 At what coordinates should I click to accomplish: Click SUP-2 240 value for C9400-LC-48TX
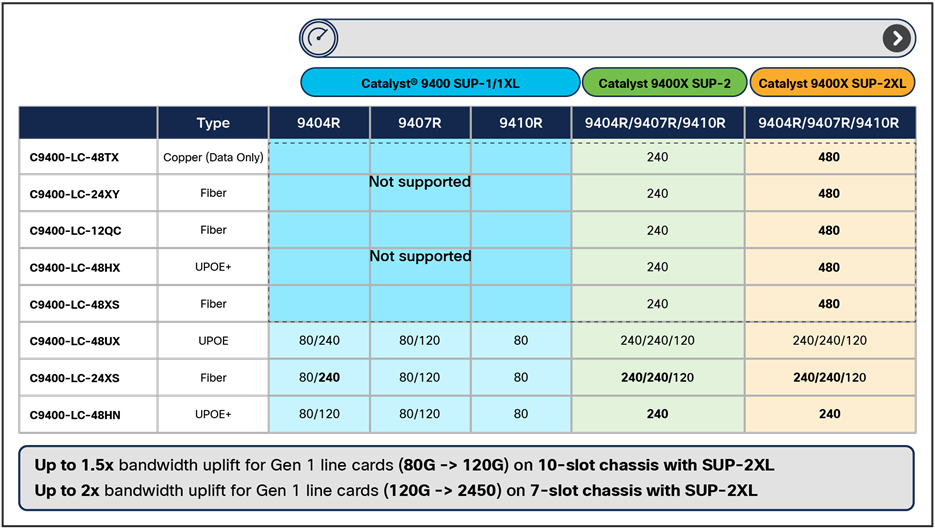(x=657, y=157)
